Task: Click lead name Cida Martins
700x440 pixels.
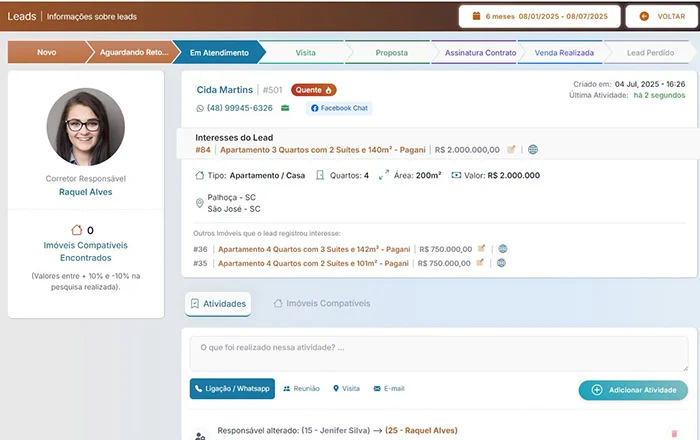Action: pos(225,90)
